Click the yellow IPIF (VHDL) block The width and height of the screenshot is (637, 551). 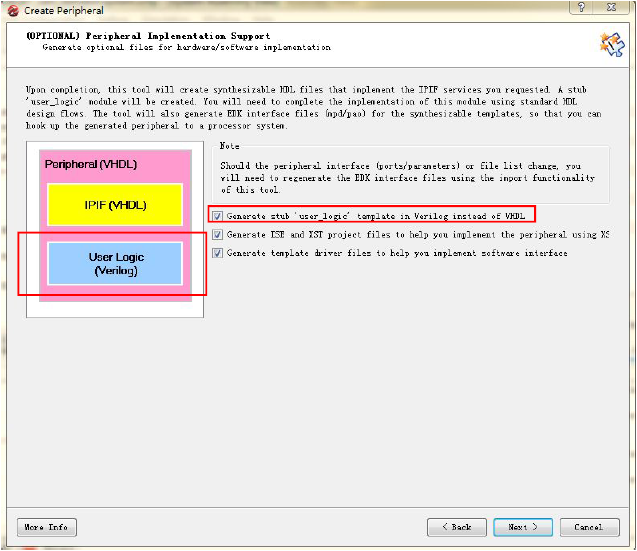pyautogui.click(x=115, y=205)
